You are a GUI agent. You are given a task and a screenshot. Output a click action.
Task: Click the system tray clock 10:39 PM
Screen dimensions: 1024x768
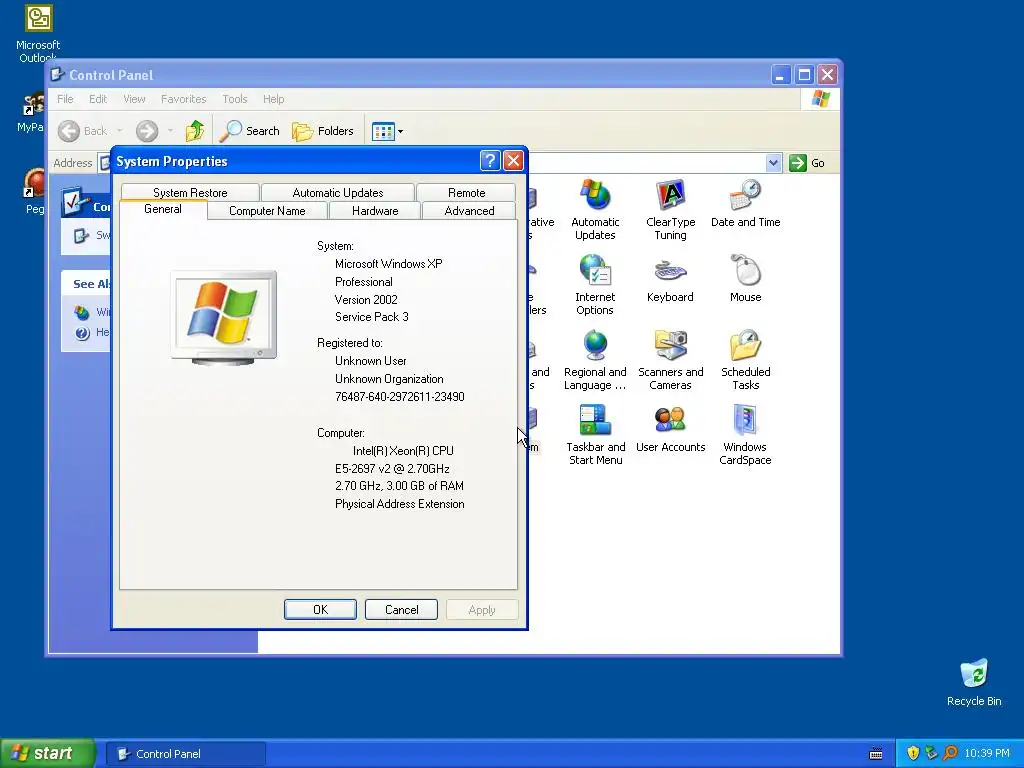click(987, 754)
